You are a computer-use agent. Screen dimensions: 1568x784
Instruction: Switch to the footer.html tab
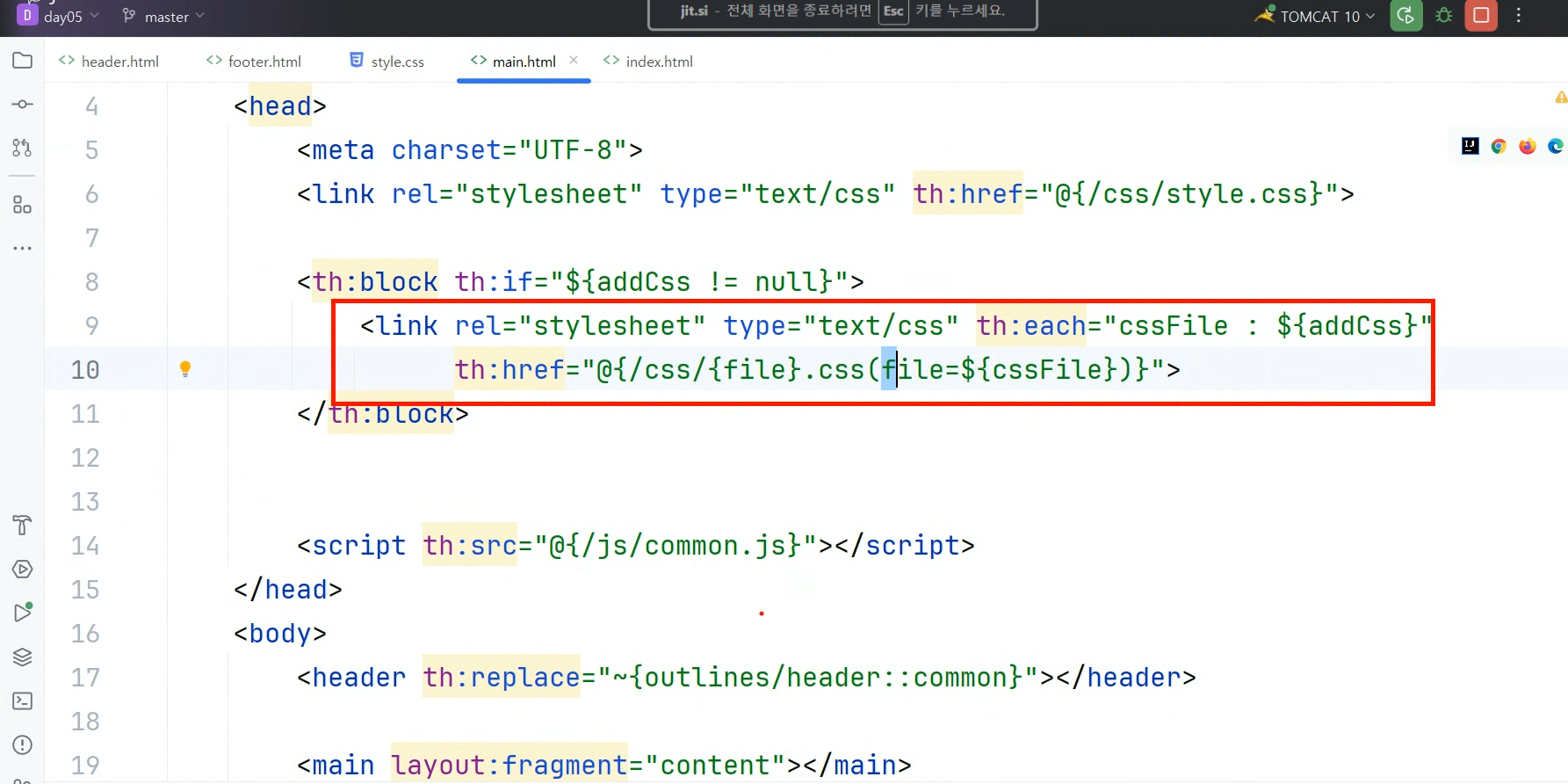254,62
